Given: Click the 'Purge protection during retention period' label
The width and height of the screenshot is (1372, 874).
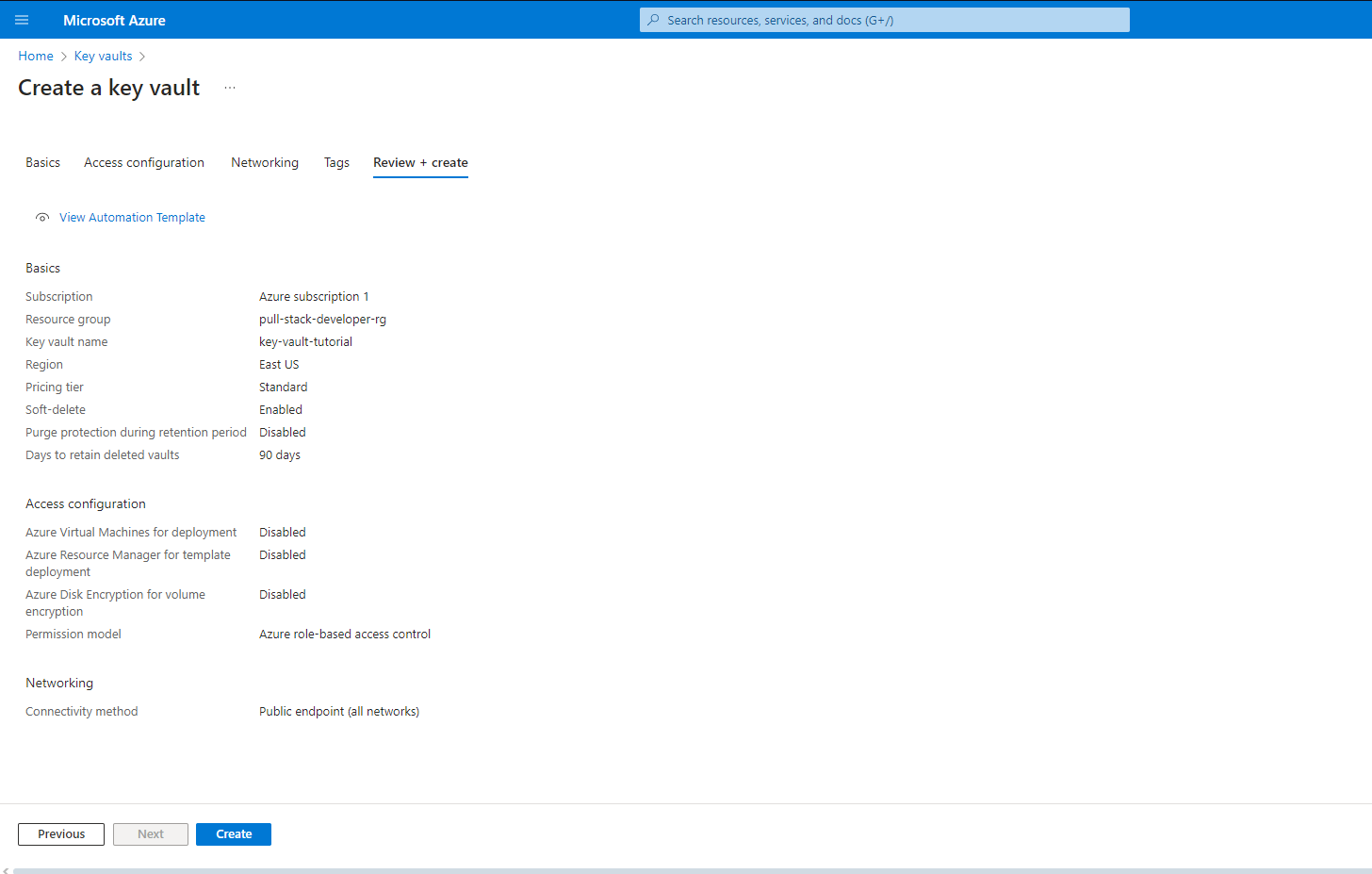Looking at the screenshot, I should tap(136, 433).
